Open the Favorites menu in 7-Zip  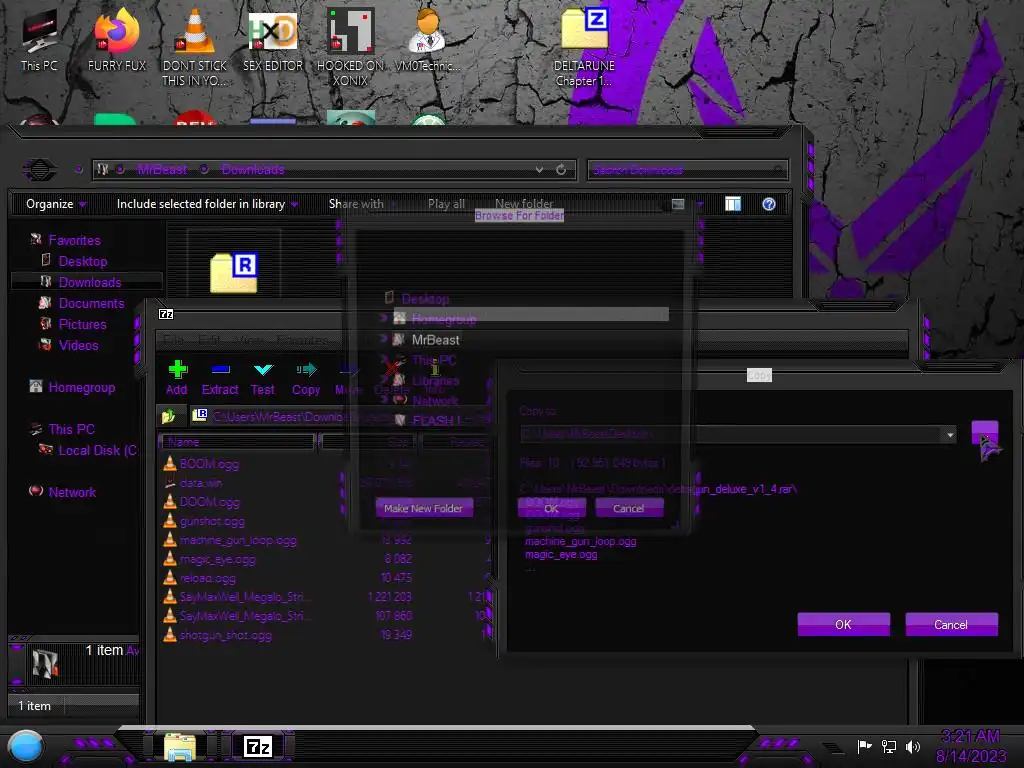click(x=302, y=340)
